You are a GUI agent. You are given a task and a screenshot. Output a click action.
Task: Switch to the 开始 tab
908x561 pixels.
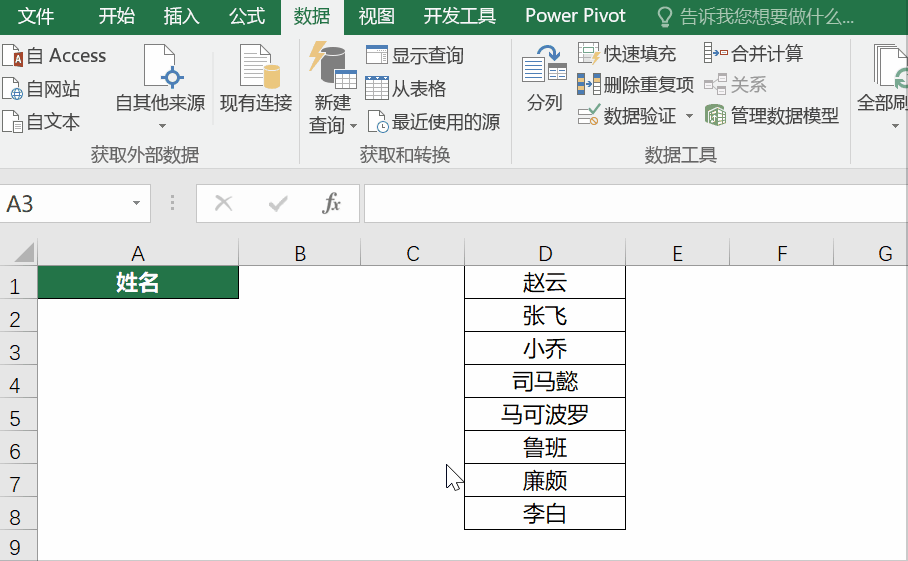pos(116,16)
